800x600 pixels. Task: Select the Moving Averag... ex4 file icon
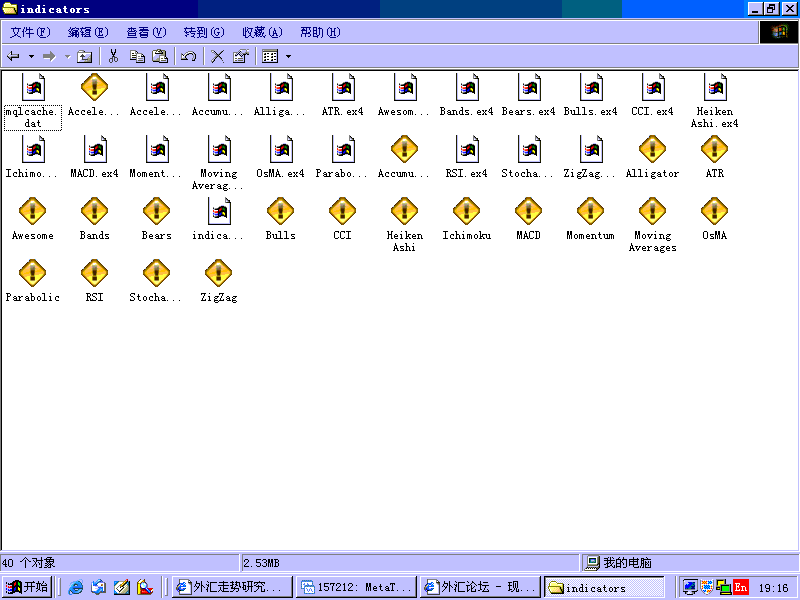tap(219, 149)
